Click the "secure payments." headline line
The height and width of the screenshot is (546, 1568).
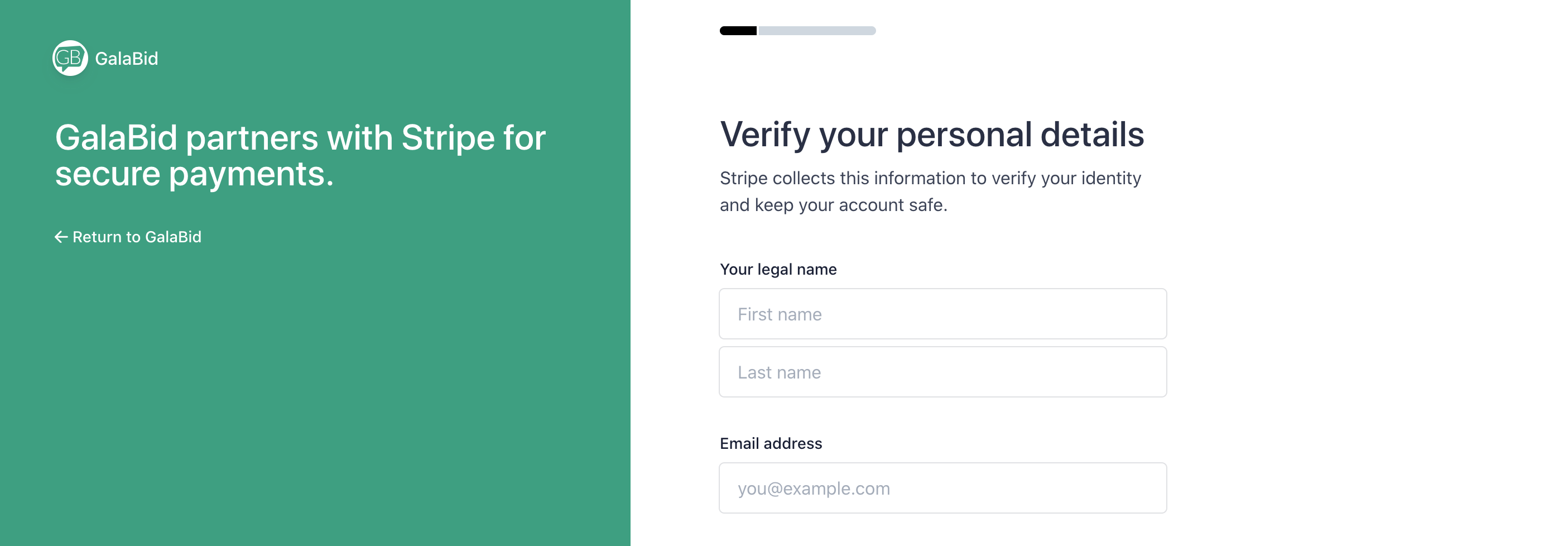point(194,174)
